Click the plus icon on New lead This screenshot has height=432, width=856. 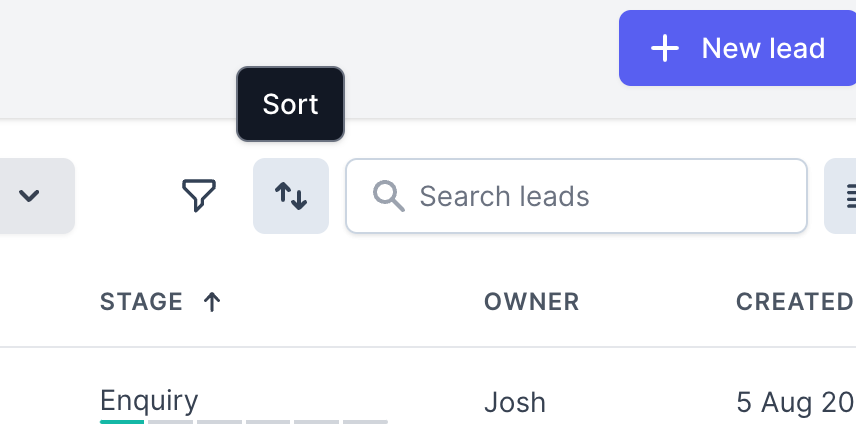click(x=665, y=48)
